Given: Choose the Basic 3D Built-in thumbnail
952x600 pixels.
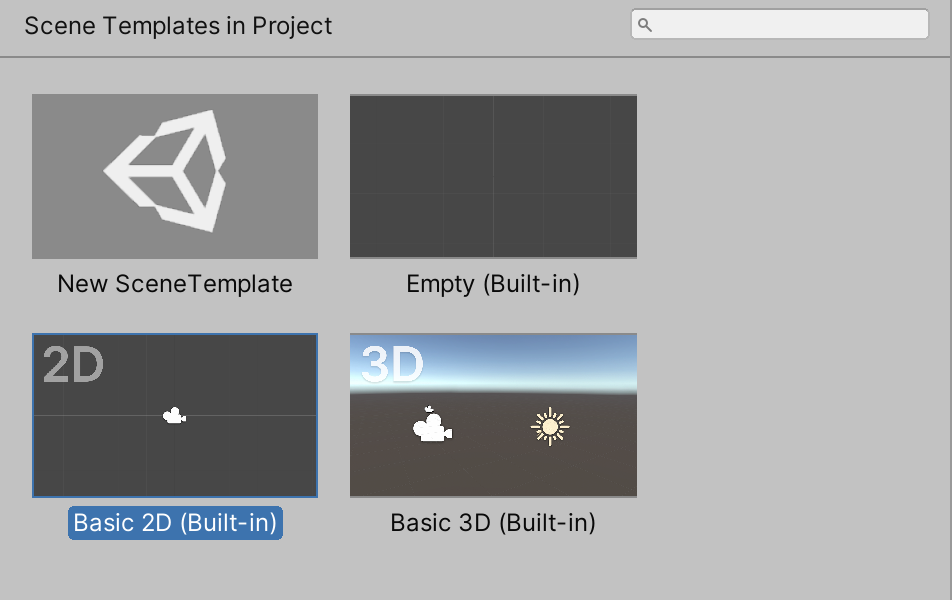Looking at the screenshot, I should (x=493, y=414).
